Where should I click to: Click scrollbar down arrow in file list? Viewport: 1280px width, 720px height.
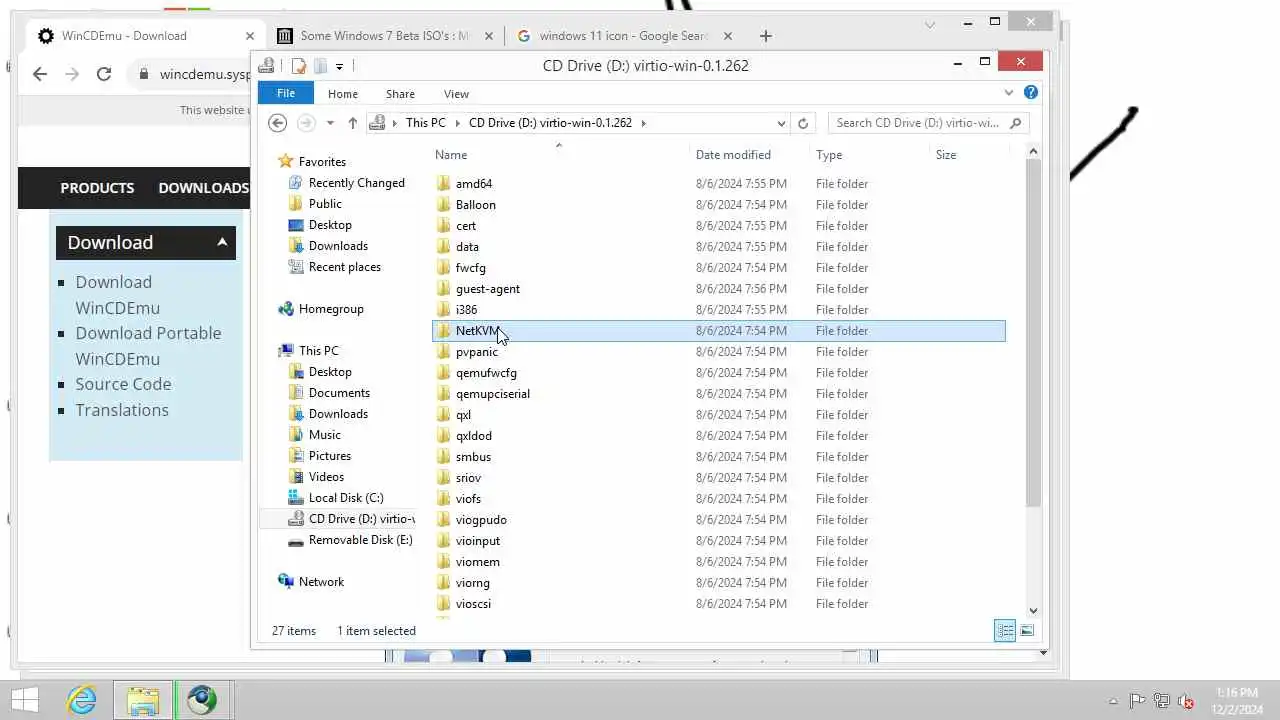pyautogui.click(x=1033, y=610)
